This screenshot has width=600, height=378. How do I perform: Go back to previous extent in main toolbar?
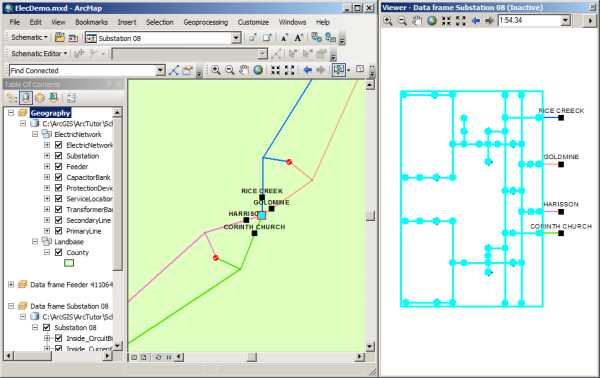coord(307,70)
